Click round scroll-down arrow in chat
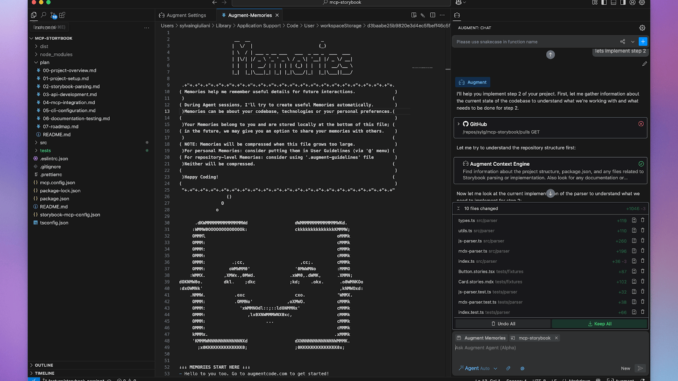The image size is (678, 381). [x=550, y=194]
